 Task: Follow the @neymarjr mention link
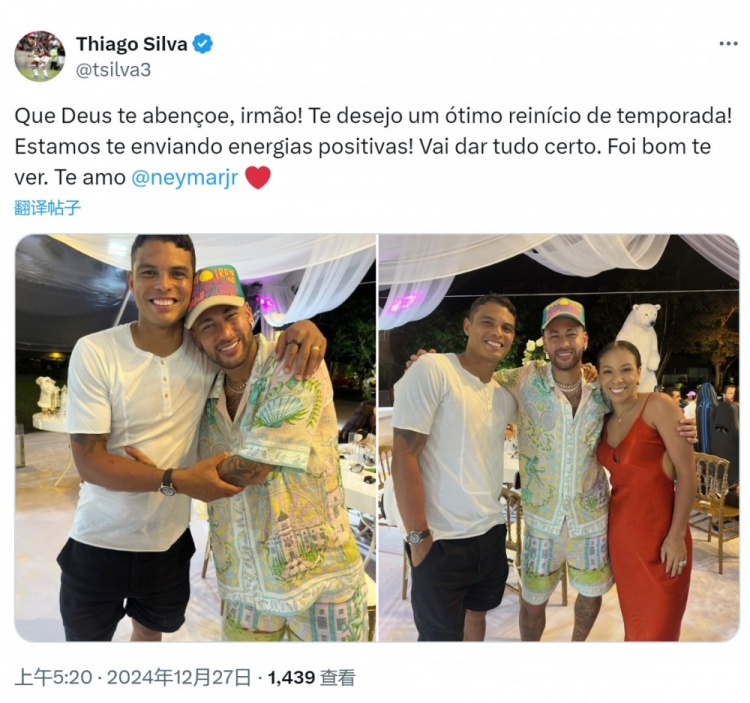tap(184, 177)
